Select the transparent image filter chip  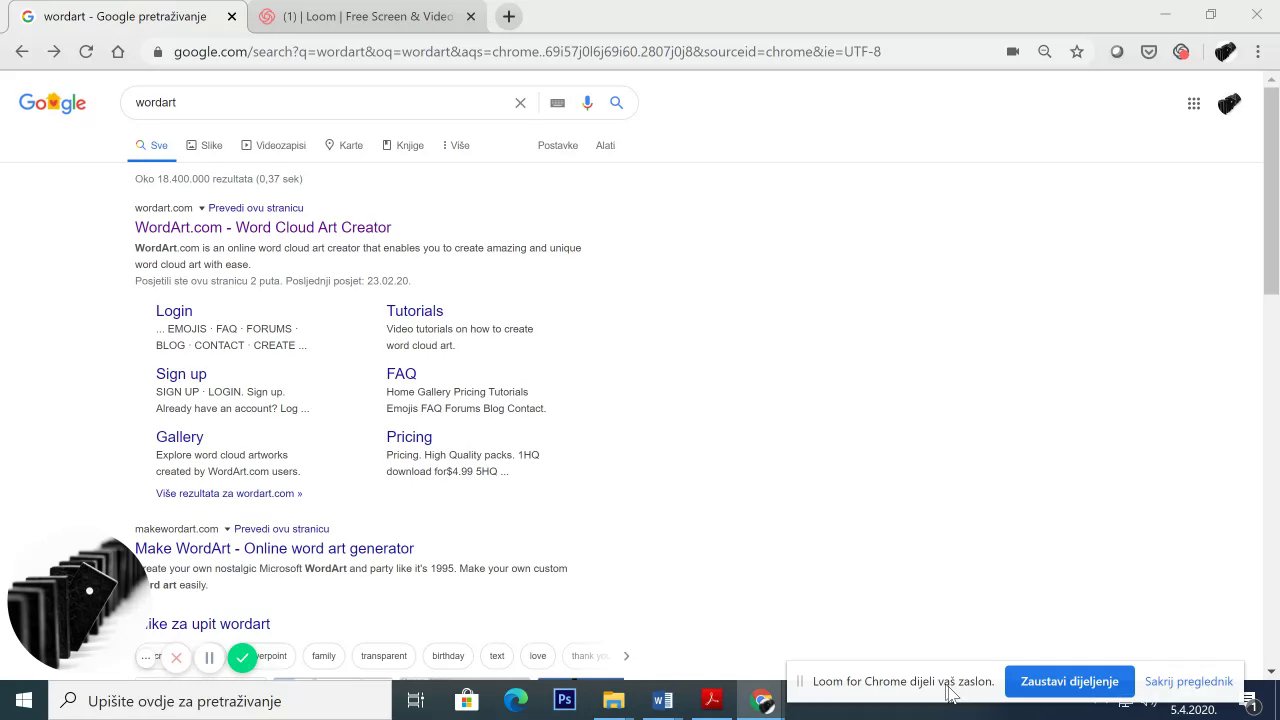(x=384, y=656)
